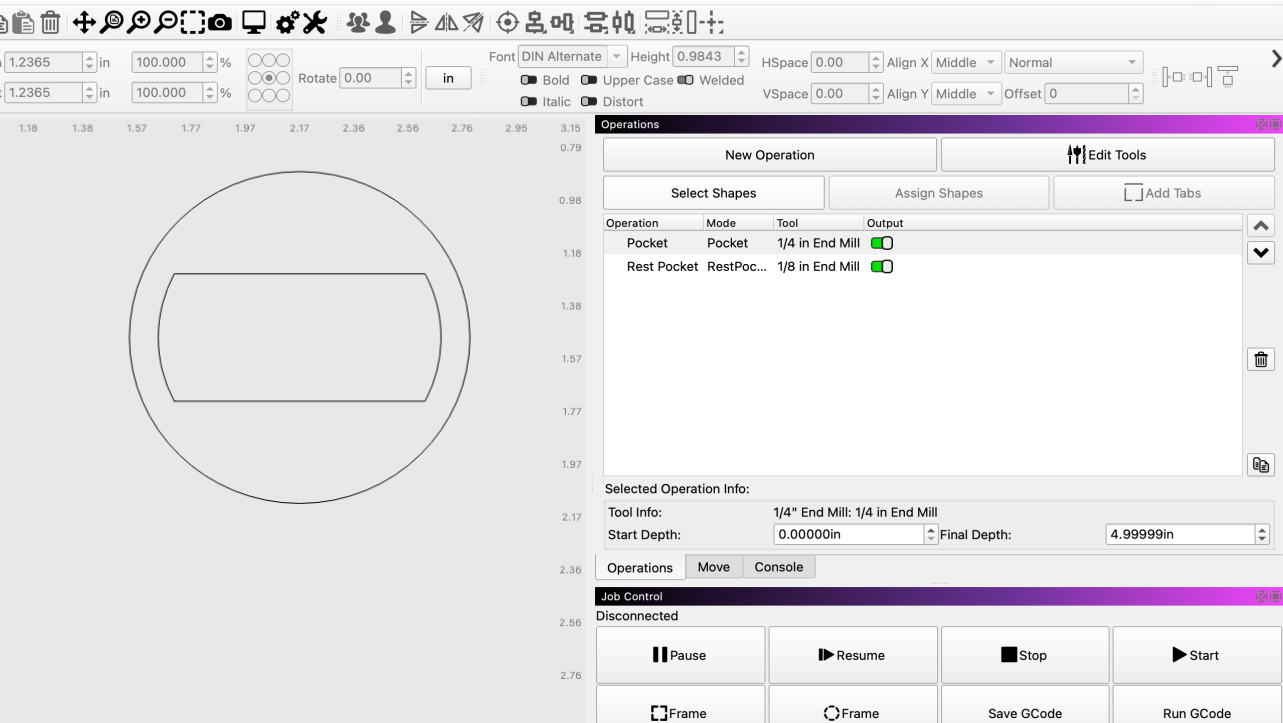Toggle the Welded text switch
Screen dimensions: 1283x723
pyautogui.click(x=685, y=80)
